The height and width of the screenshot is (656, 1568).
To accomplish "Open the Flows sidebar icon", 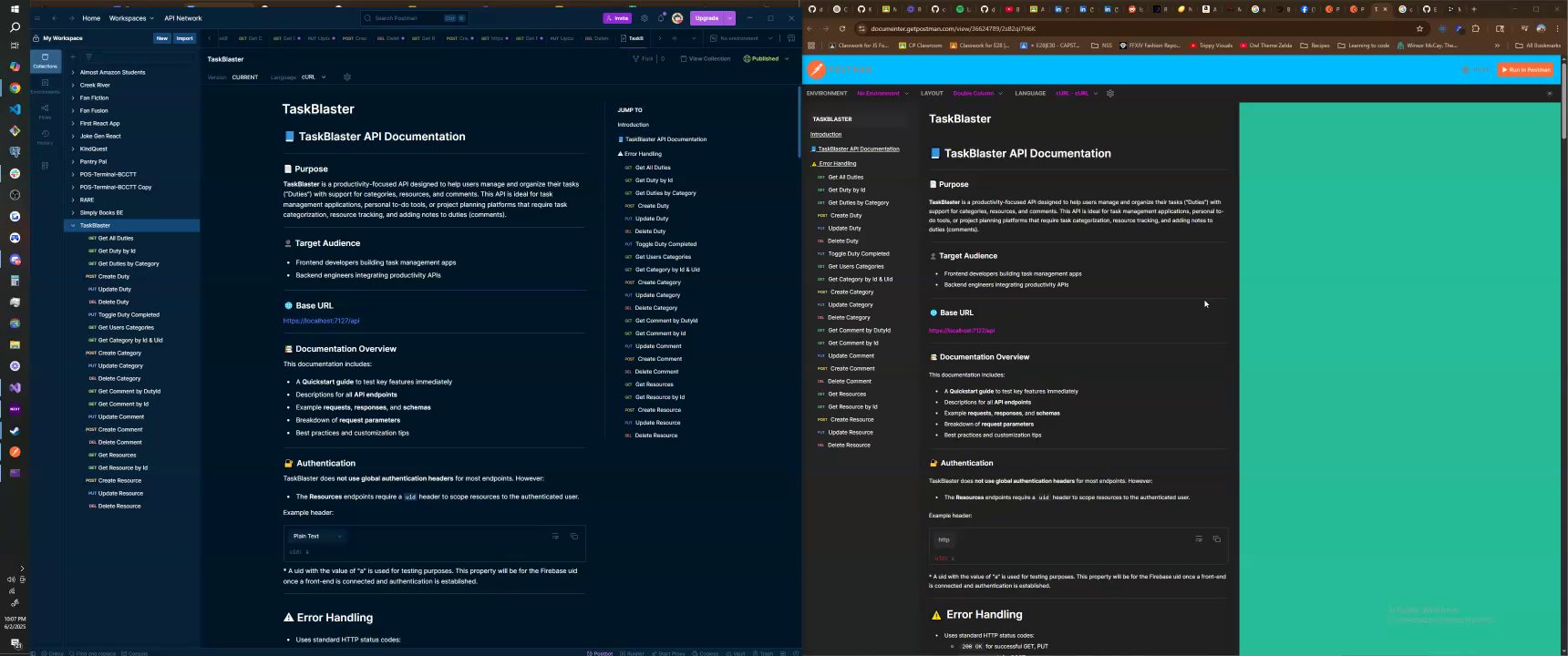I will (45, 111).
